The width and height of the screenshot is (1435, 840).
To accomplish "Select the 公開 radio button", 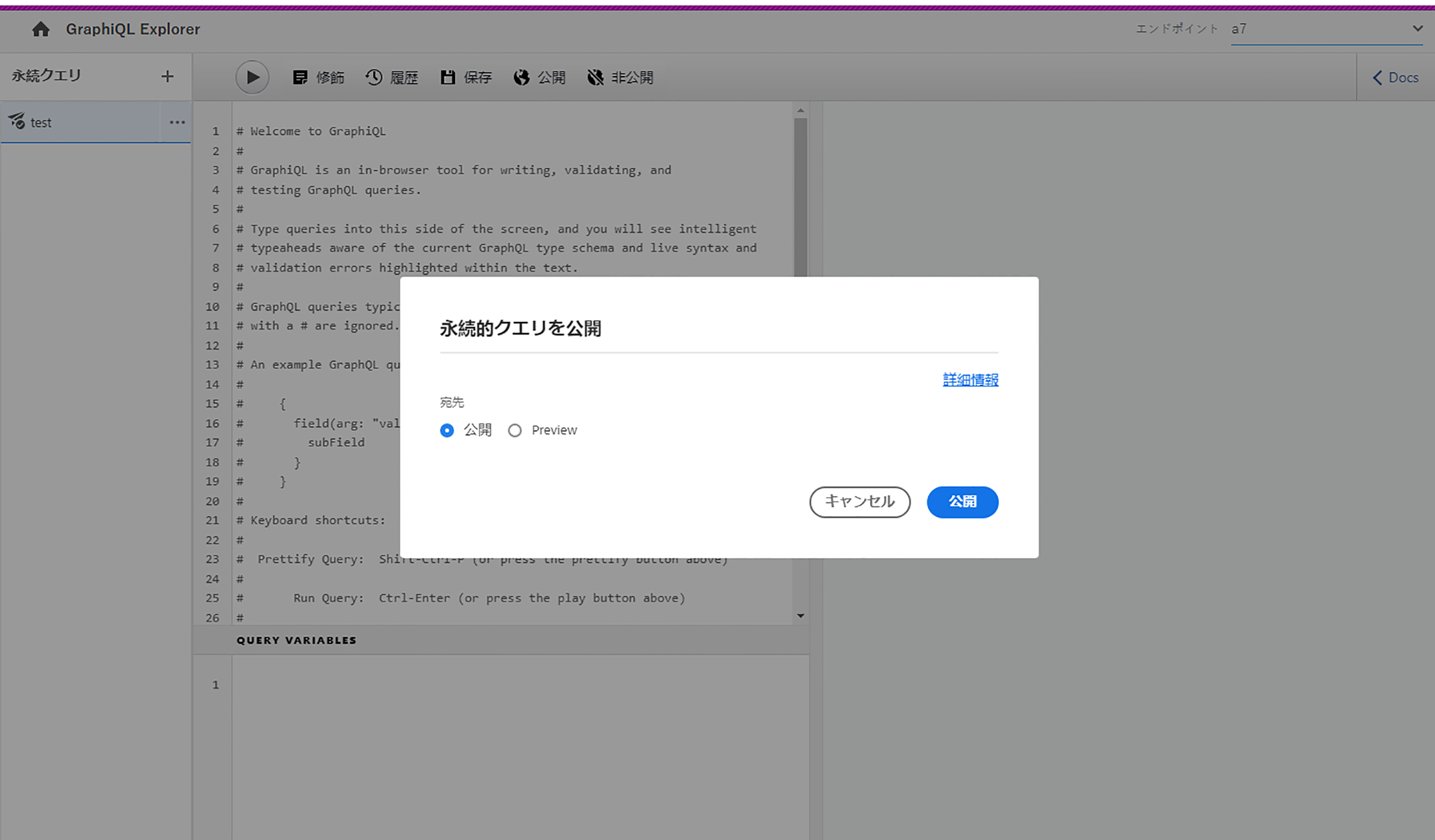I will (447, 430).
